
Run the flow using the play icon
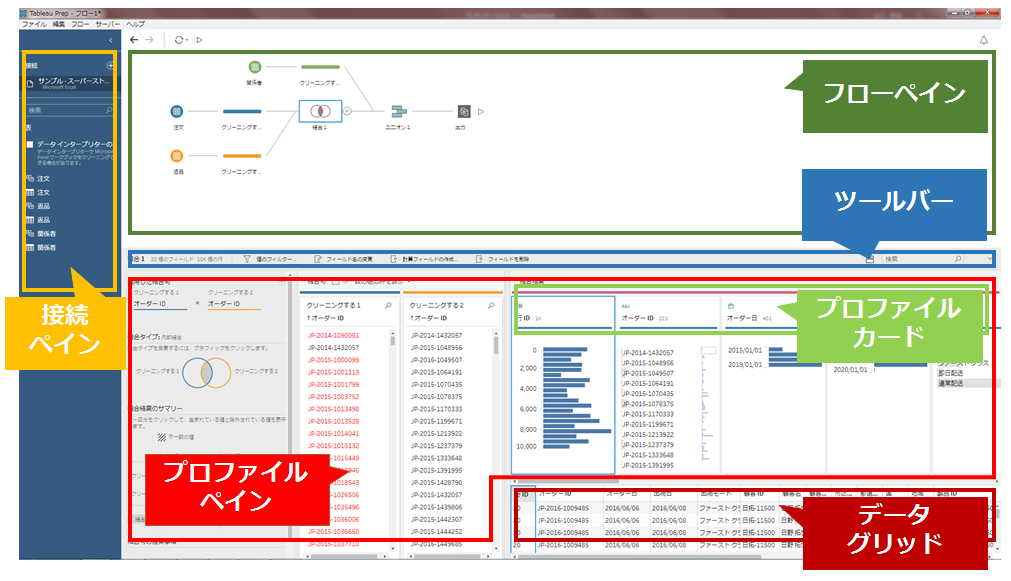tap(199, 39)
